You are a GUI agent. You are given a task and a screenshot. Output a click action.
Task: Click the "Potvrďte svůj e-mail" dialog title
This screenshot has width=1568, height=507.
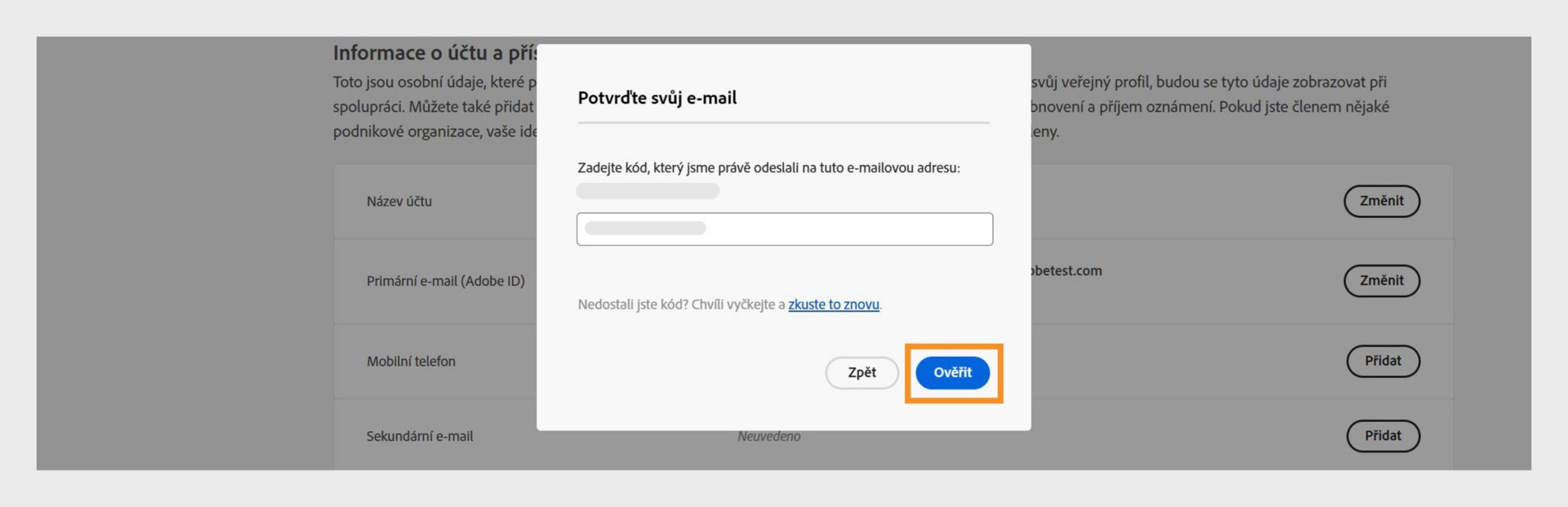coord(657,98)
